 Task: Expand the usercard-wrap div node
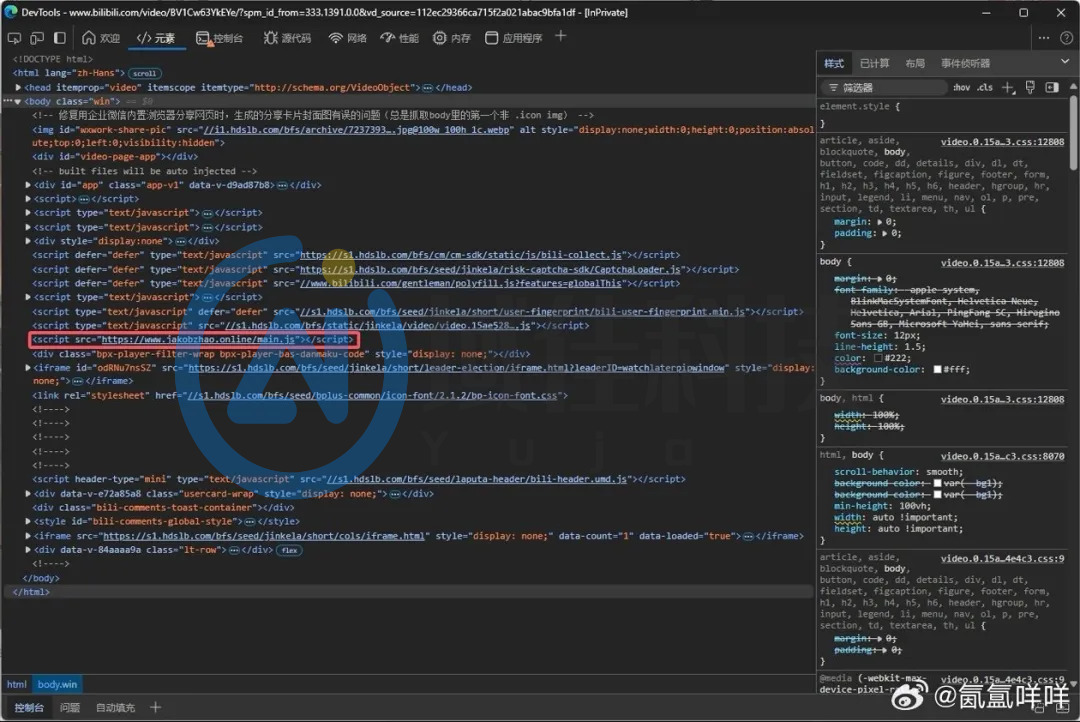tap(28, 493)
